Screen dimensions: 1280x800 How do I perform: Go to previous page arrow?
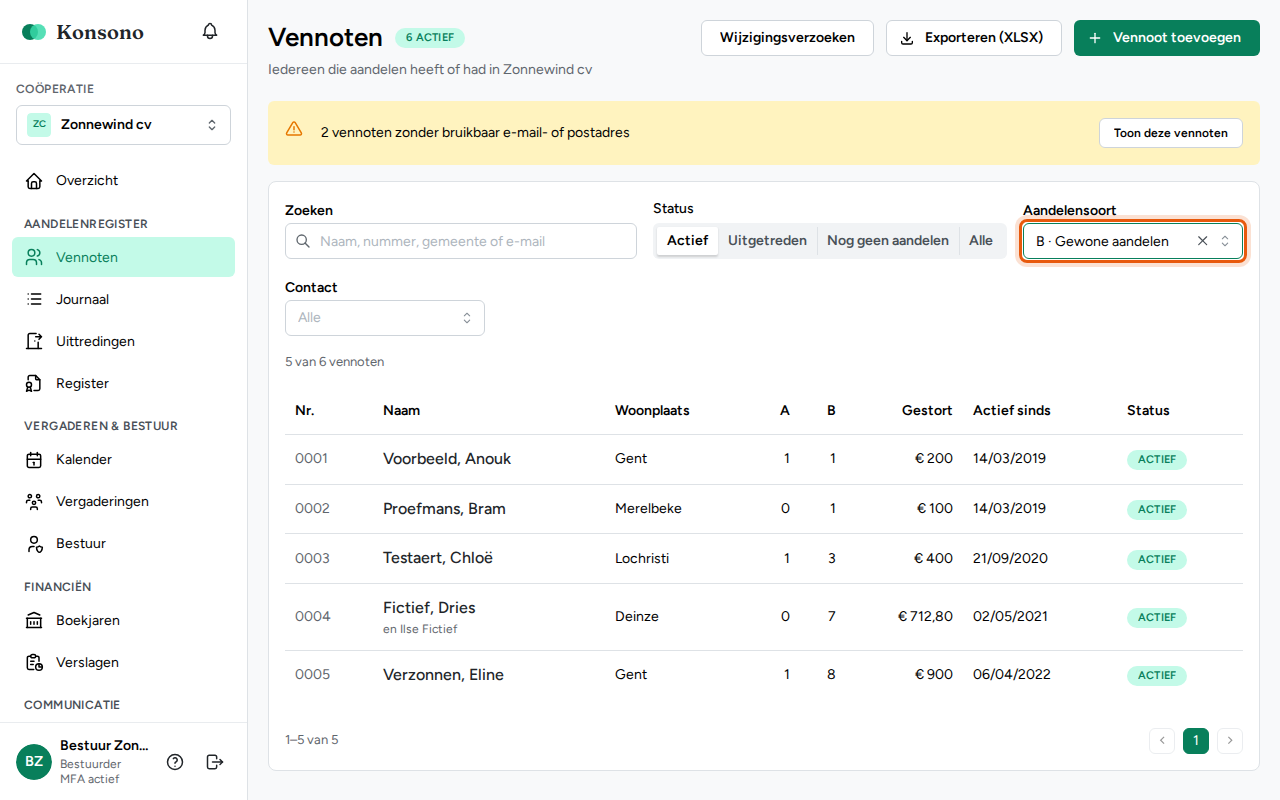[1162, 741]
